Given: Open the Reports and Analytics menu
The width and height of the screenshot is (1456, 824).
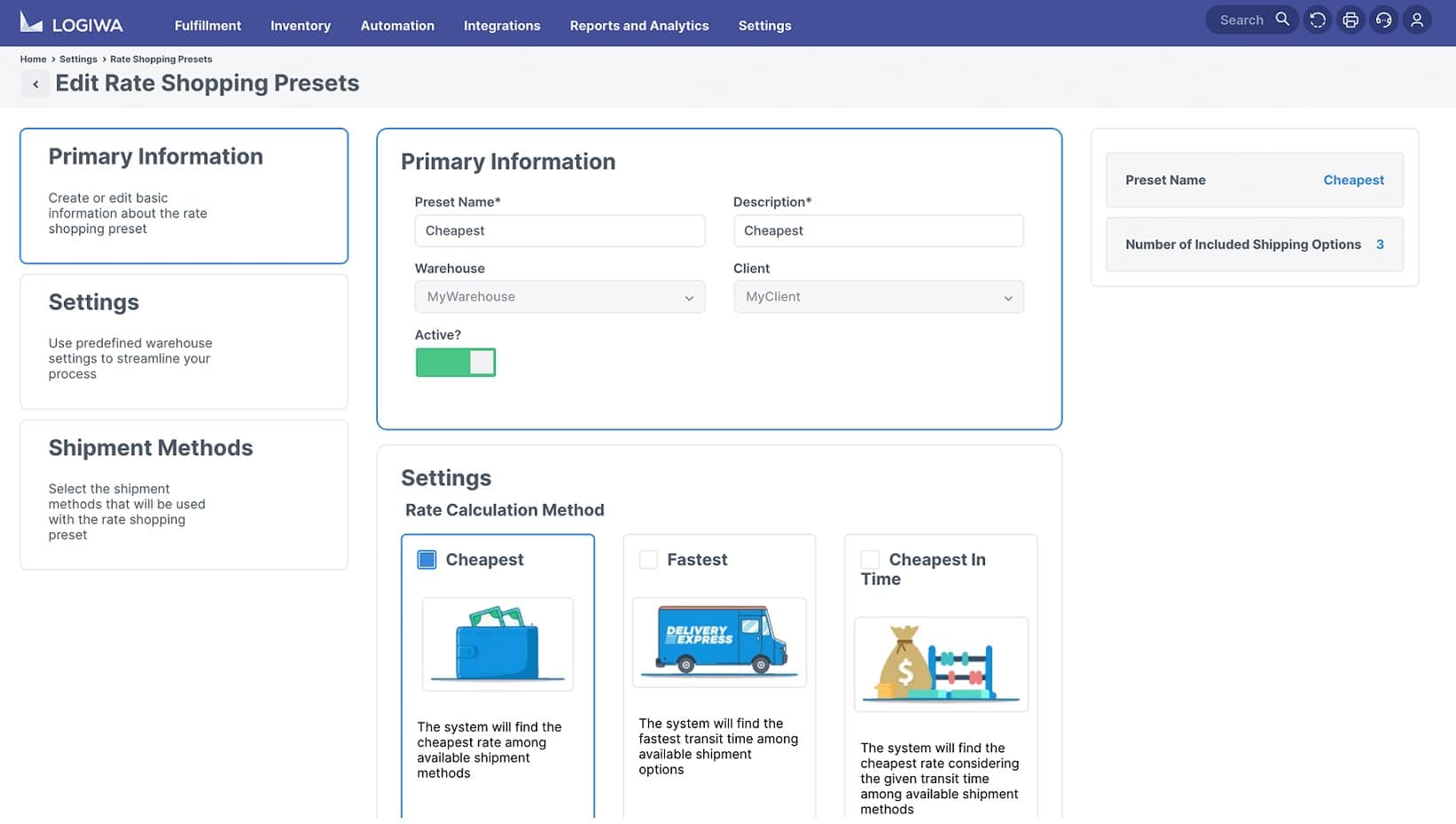Looking at the screenshot, I should pos(638,26).
